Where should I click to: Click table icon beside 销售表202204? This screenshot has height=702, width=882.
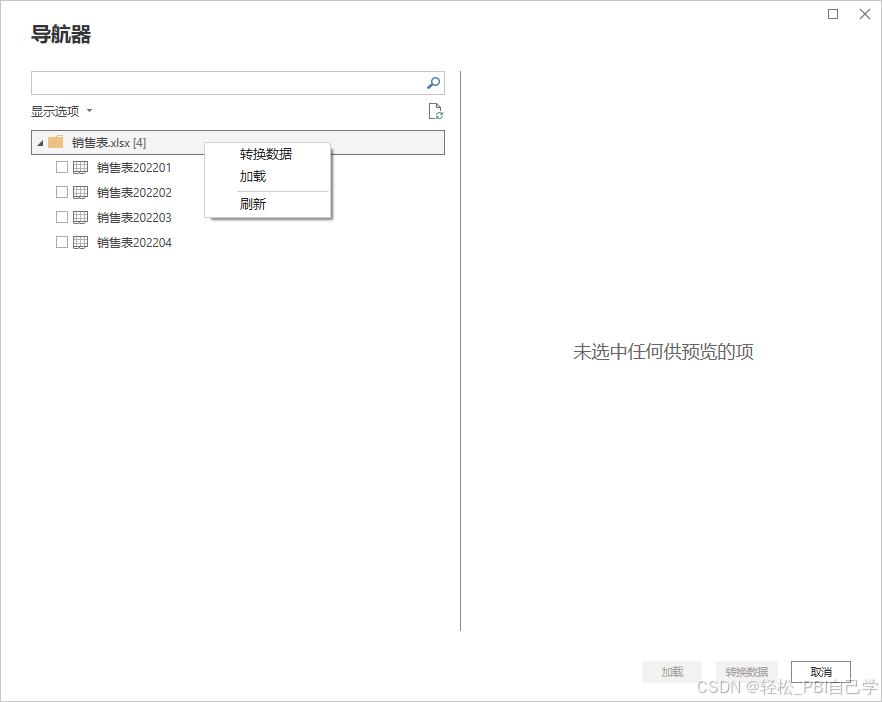click(80, 242)
